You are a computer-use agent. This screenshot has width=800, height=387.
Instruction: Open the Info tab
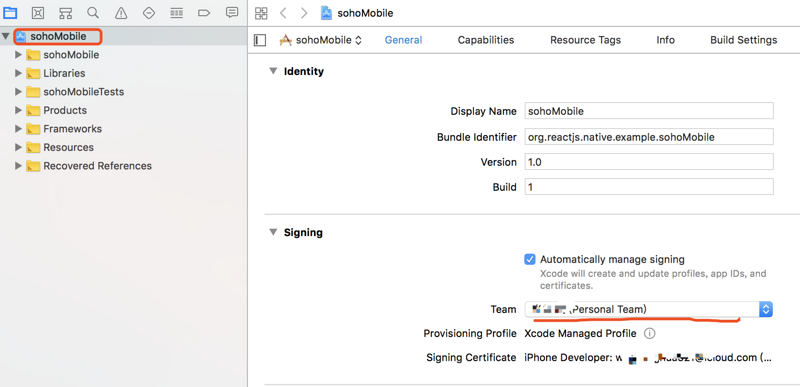665,40
